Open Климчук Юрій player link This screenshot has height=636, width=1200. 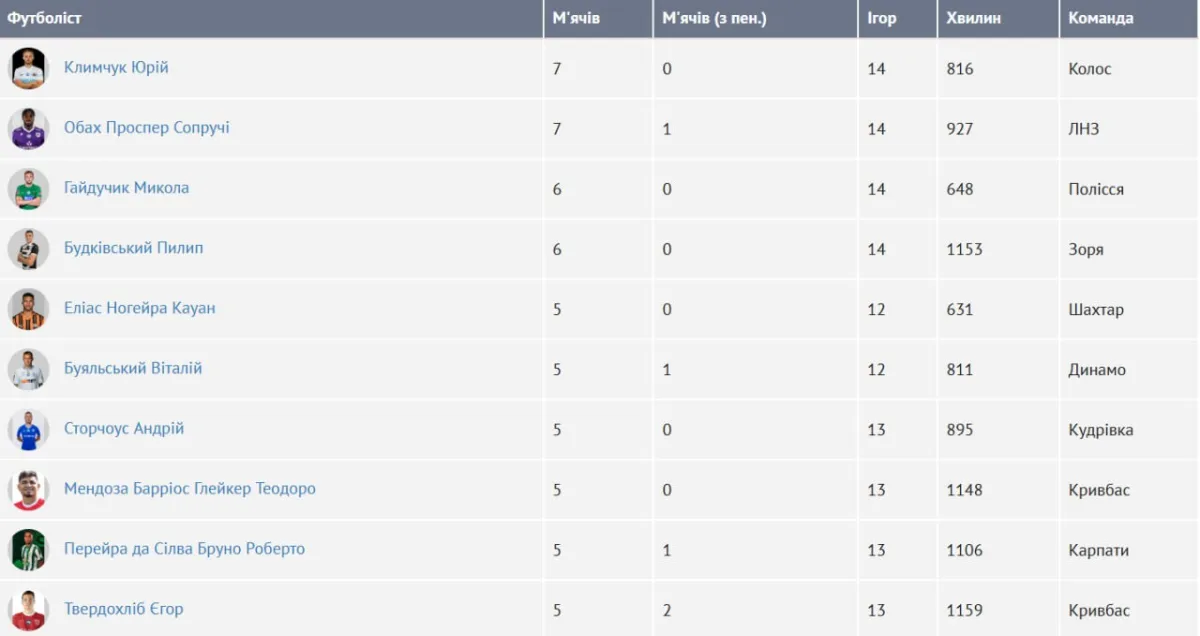(116, 68)
